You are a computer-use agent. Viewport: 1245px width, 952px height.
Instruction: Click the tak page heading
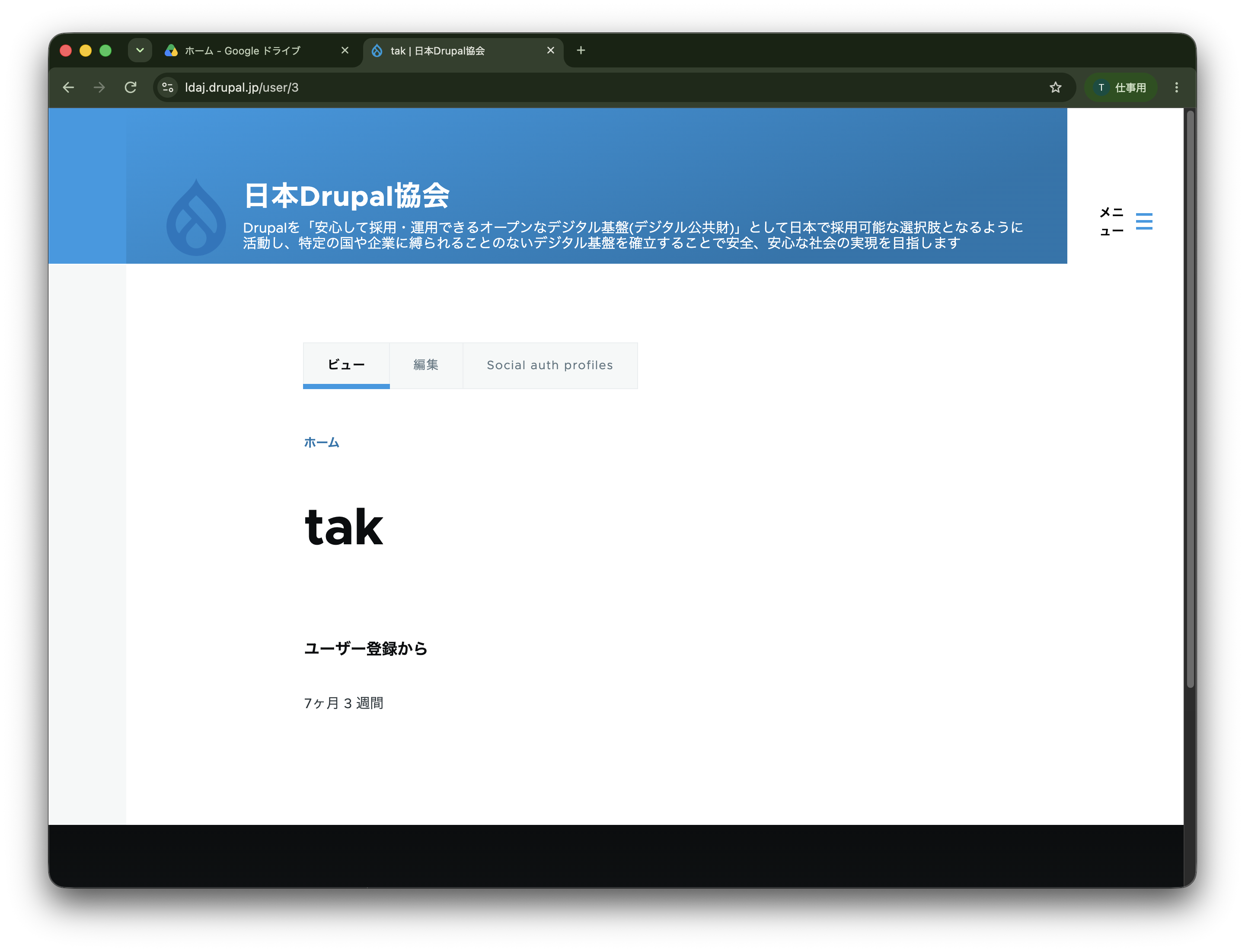pyautogui.click(x=344, y=527)
